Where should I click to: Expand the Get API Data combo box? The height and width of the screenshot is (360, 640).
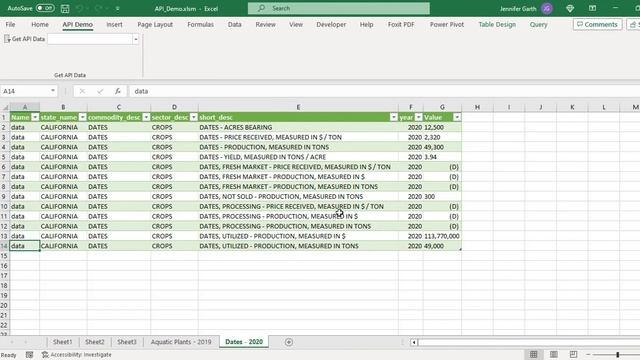tap(136, 39)
